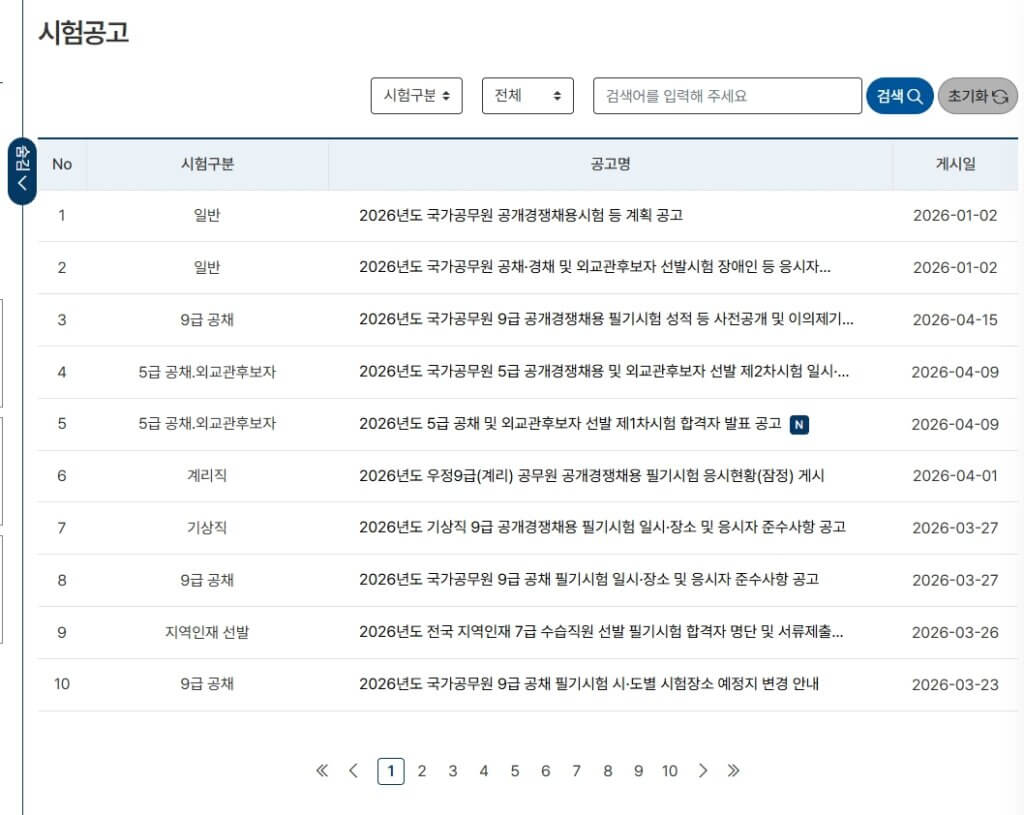
Task: Open the 전체 category dropdown
Action: point(528,95)
